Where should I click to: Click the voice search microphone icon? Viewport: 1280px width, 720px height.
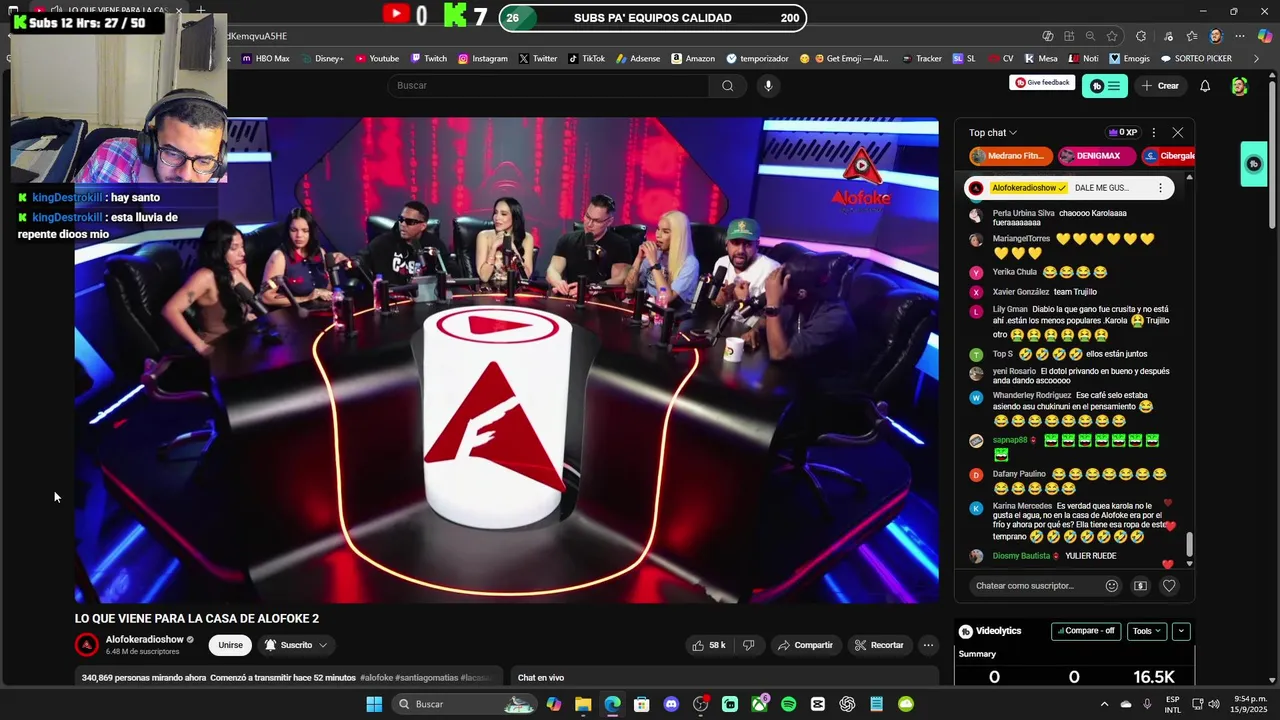pos(768,86)
